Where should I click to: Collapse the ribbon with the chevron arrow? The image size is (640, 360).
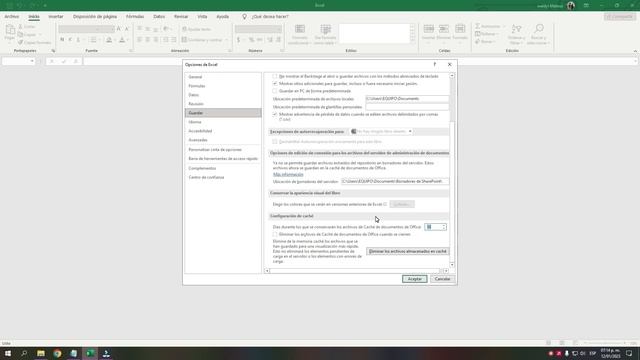tap(635, 51)
